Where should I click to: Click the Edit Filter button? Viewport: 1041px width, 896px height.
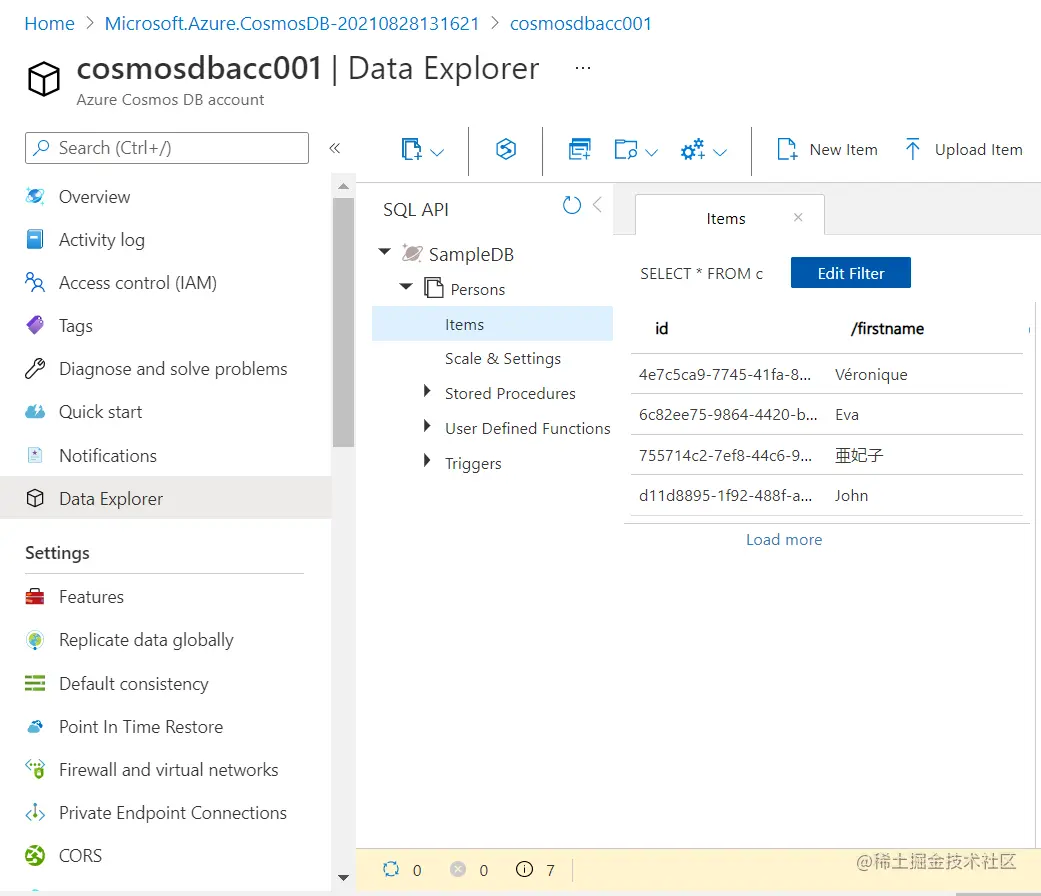[850, 273]
